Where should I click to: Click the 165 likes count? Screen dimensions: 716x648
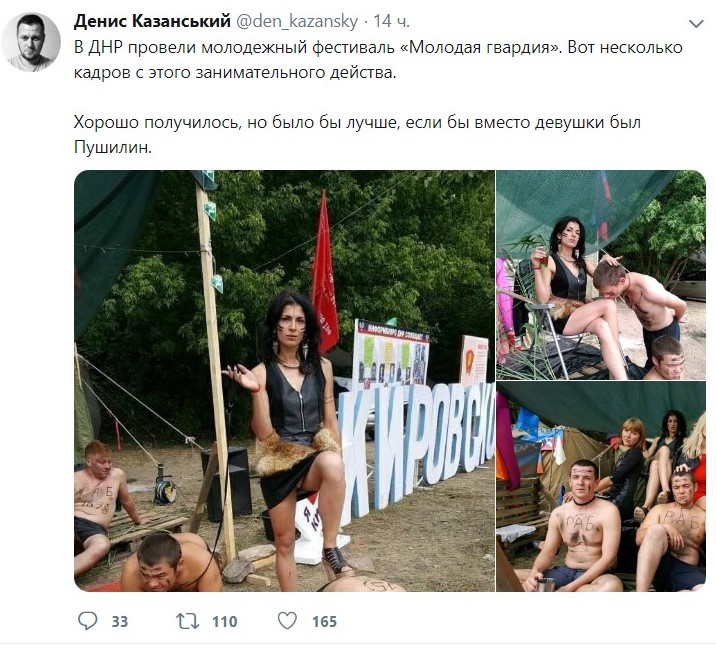coord(325,622)
